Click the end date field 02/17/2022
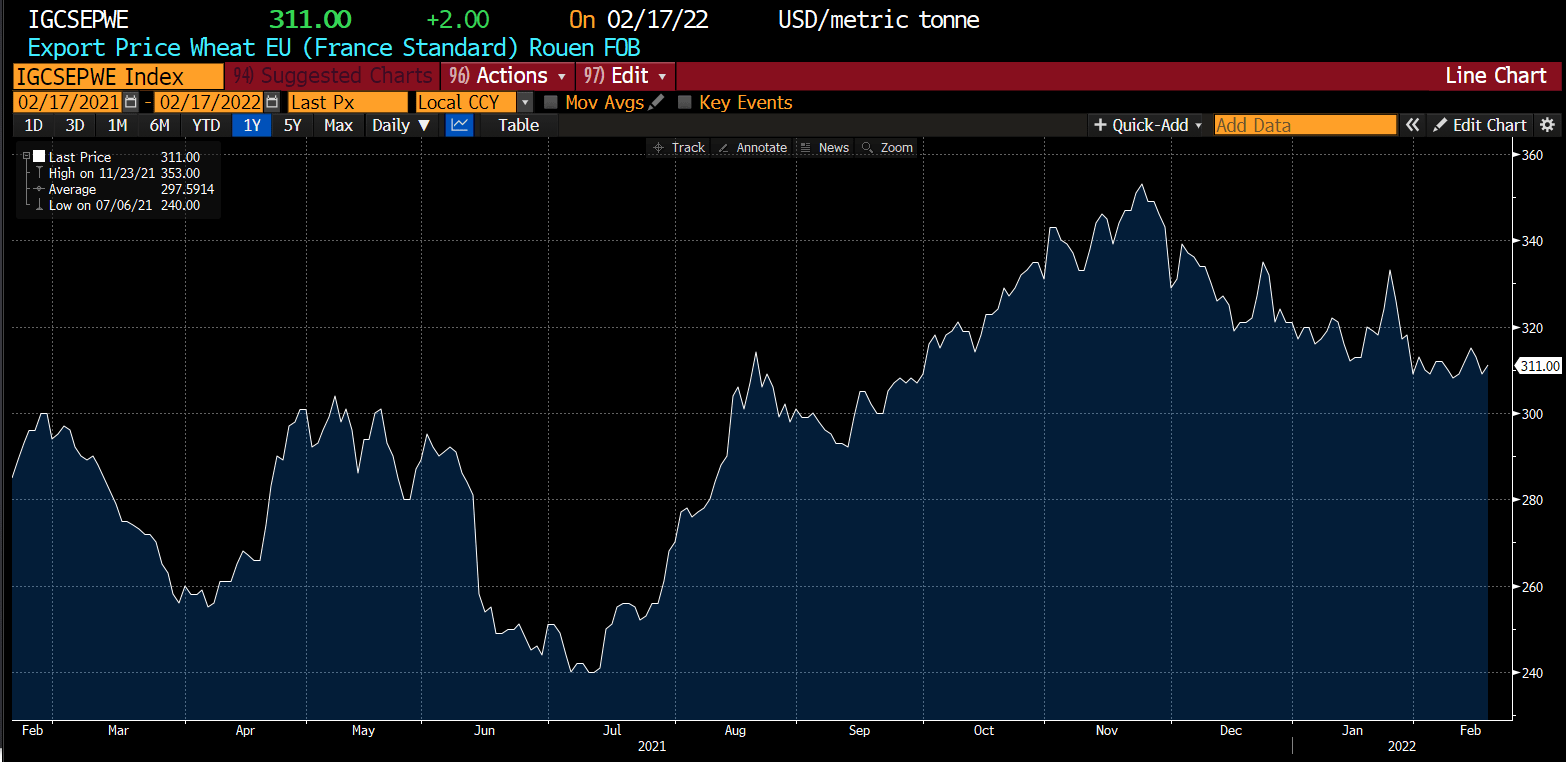Screen dimensions: 1566x762 tap(210, 102)
